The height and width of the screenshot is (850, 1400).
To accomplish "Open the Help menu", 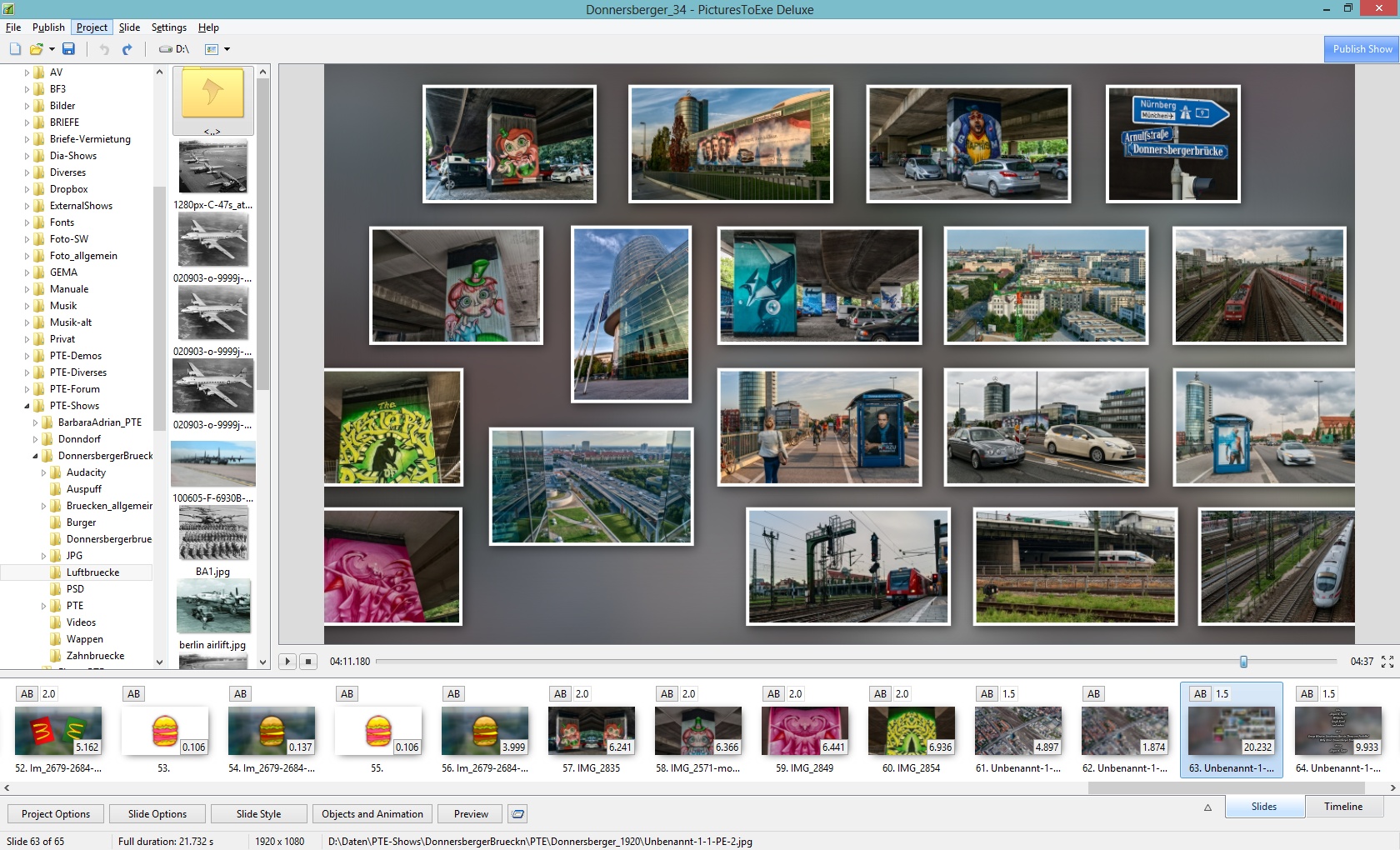I will pyautogui.click(x=208, y=27).
